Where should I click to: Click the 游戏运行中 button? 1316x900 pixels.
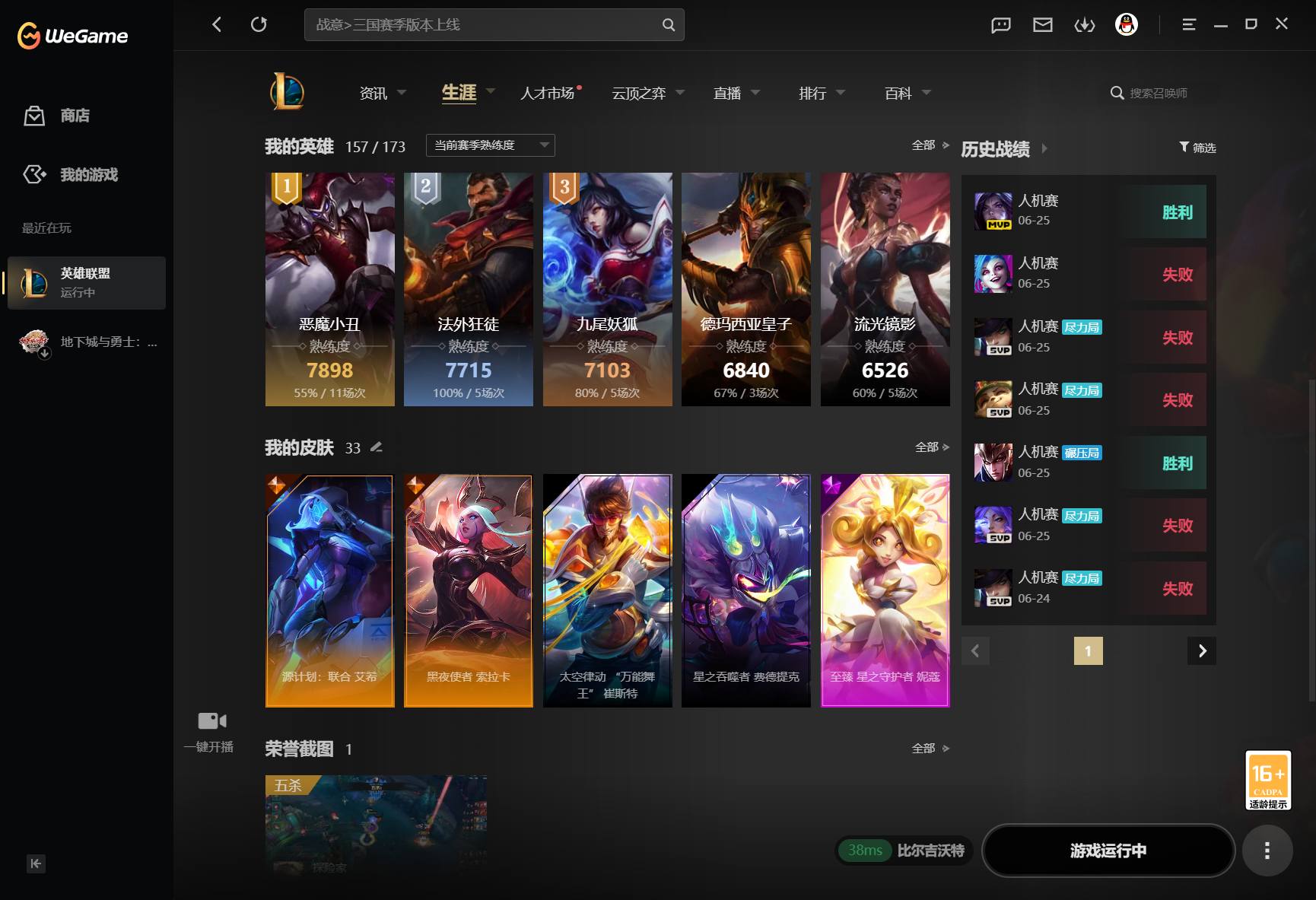click(1108, 851)
